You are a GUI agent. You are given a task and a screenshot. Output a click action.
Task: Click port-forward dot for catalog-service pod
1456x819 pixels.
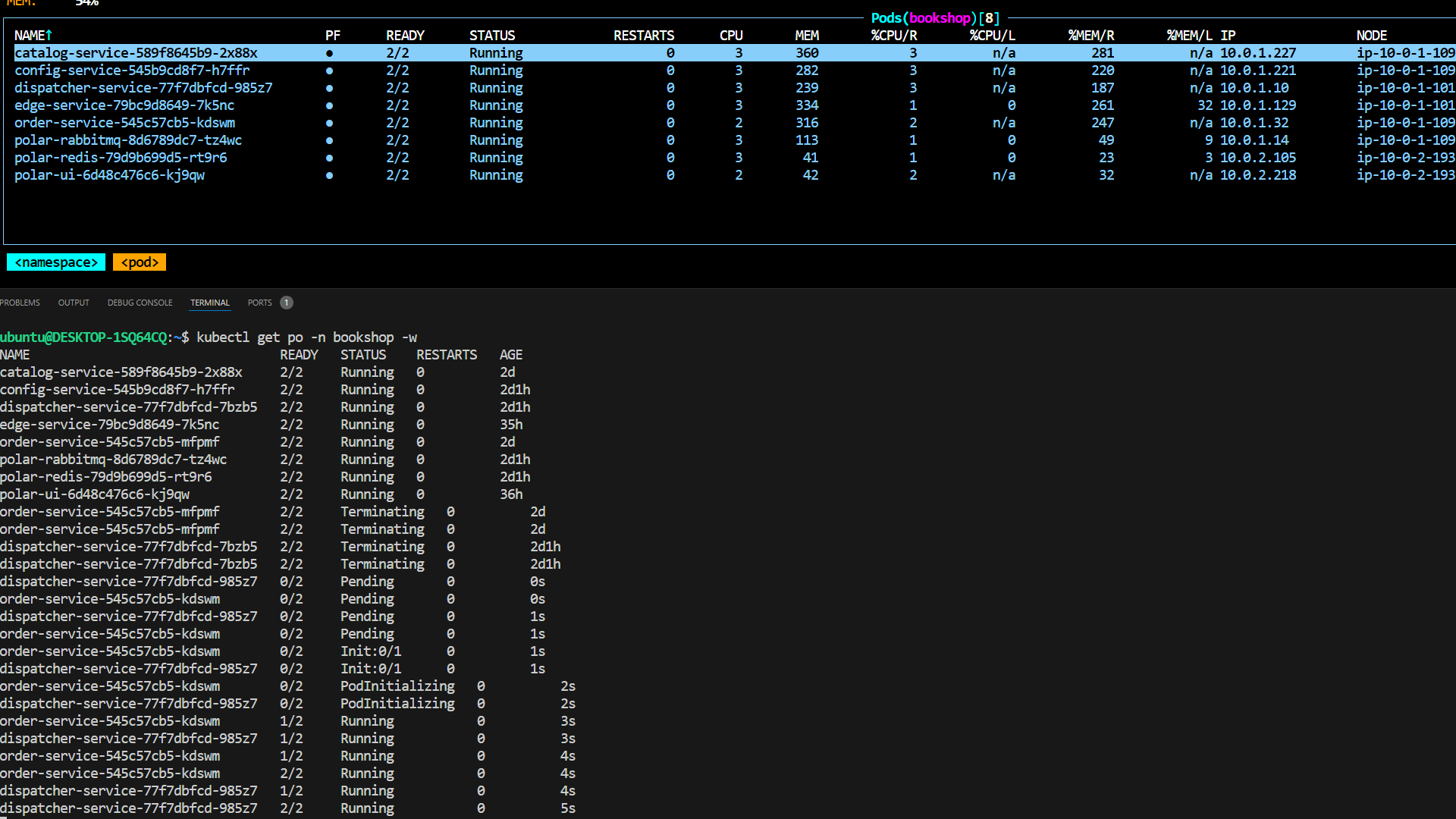tap(329, 53)
